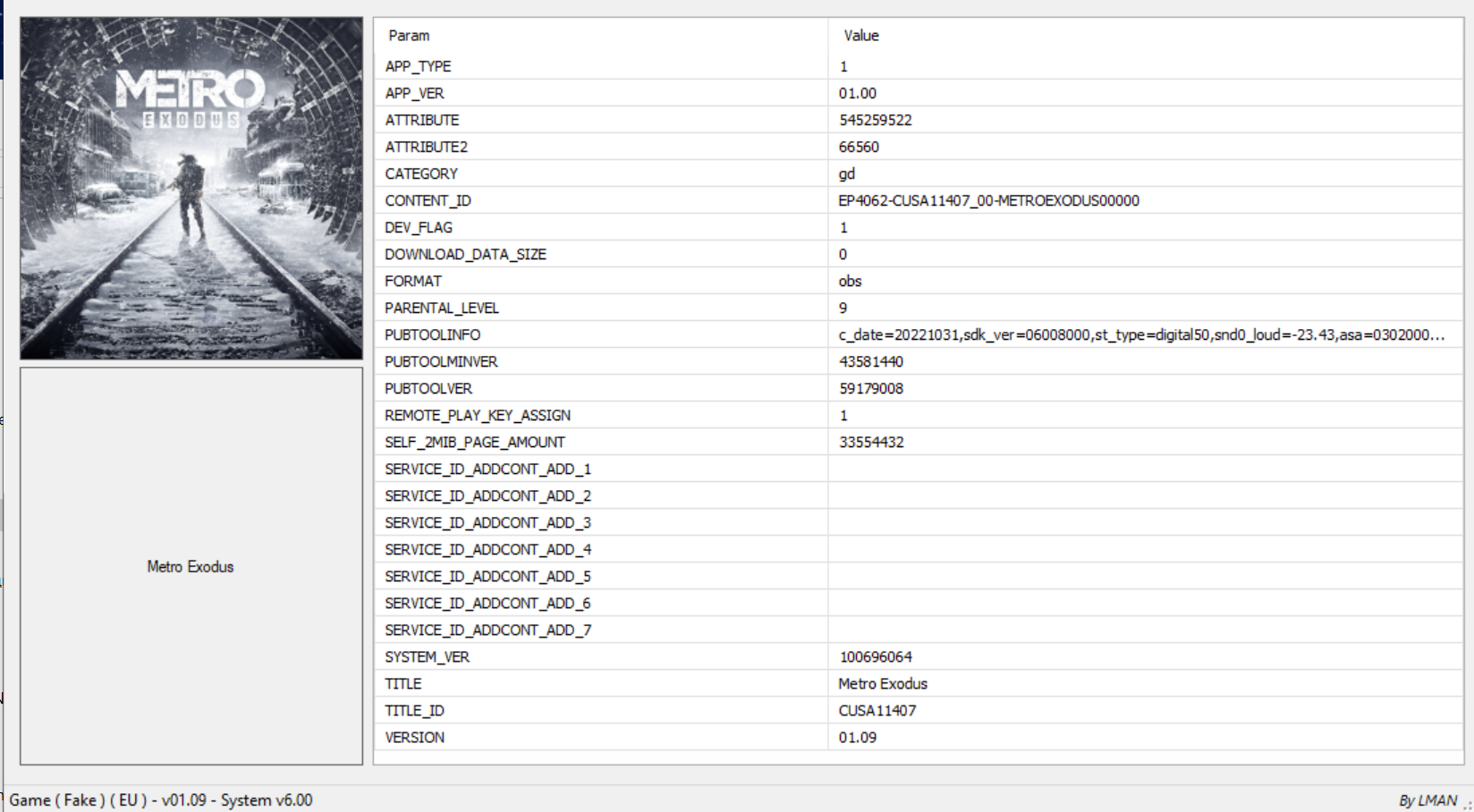Click the APP_VER value 01.00
This screenshot has width=1474, height=812.
tap(858, 93)
